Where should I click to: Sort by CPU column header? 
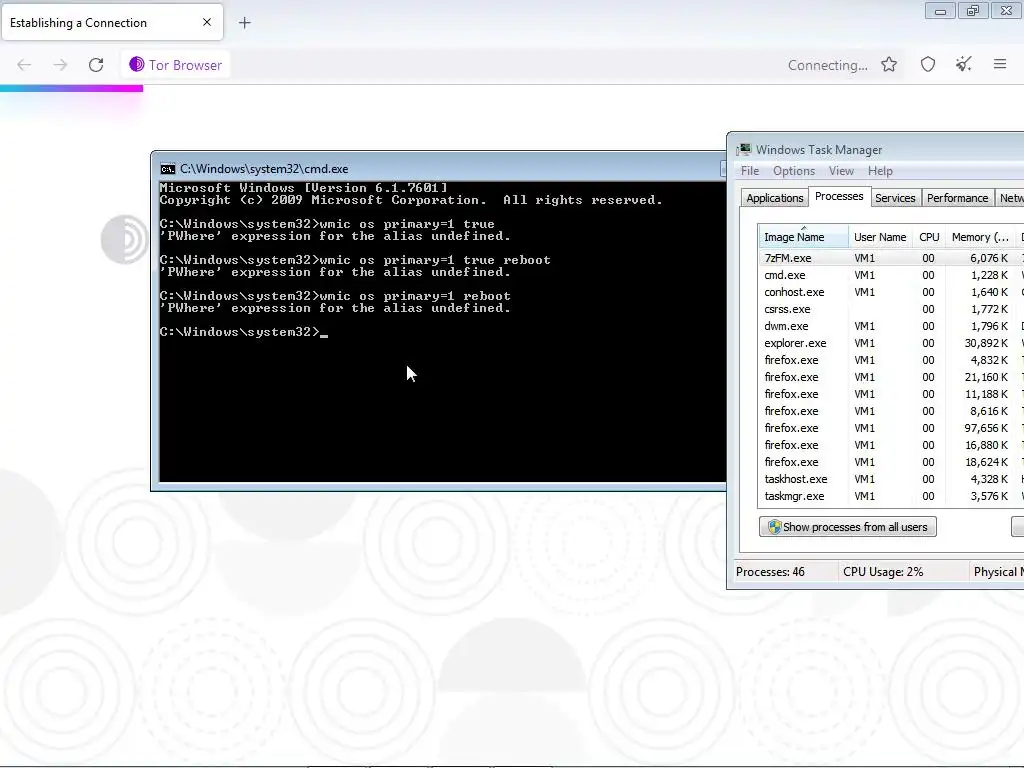click(929, 237)
